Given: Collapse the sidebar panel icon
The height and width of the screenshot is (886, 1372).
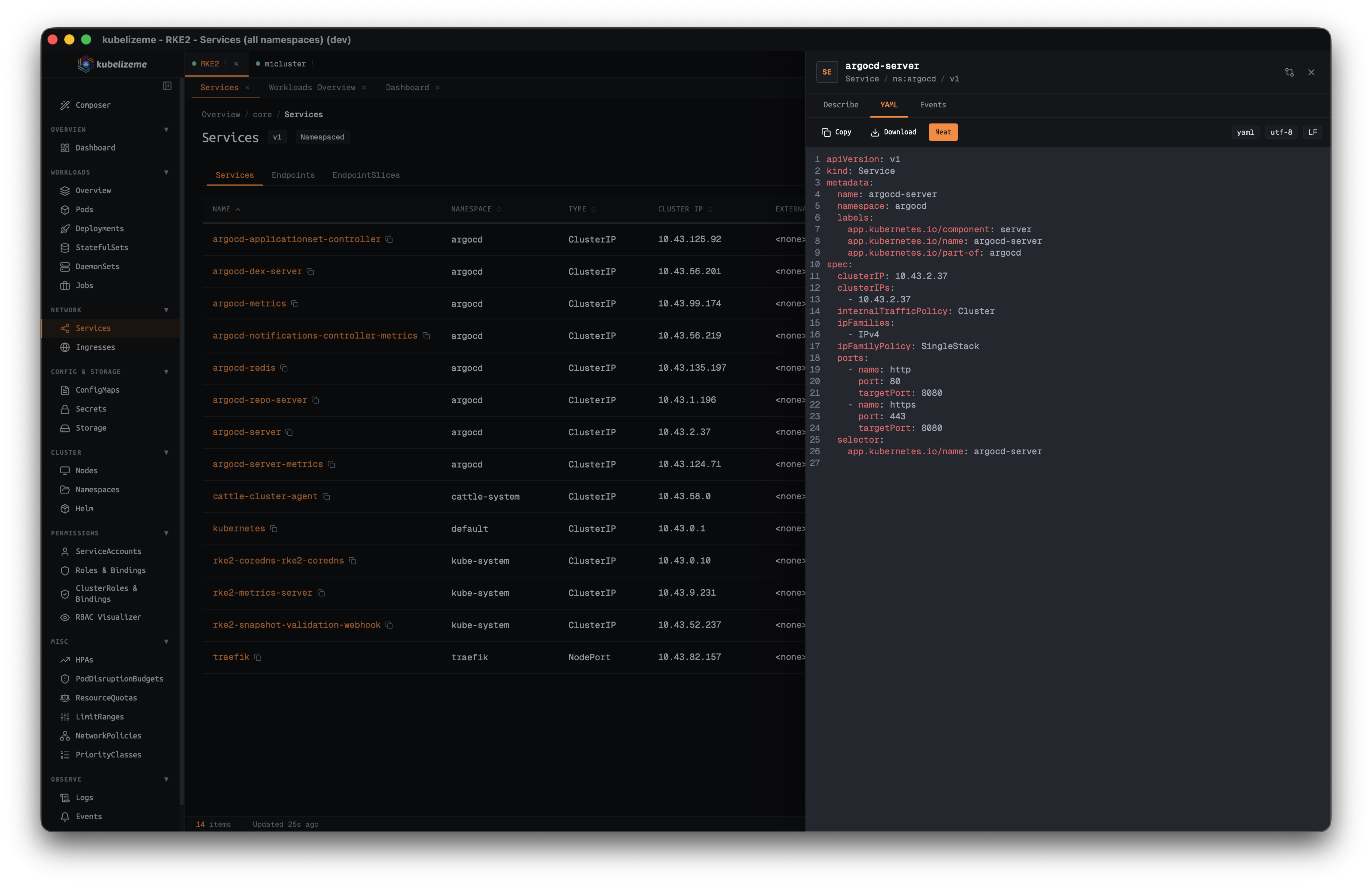Looking at the screenshot, I should pyautogui.click(x=167, y=86).
